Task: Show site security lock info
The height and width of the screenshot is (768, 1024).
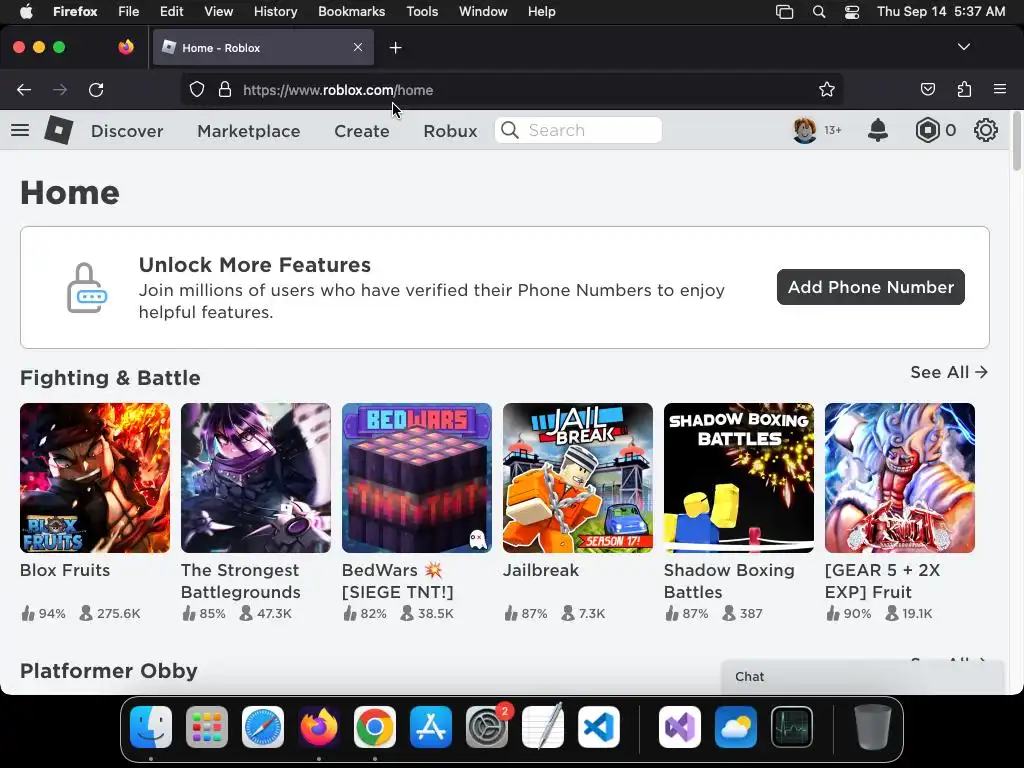Action: pos(225,90)
